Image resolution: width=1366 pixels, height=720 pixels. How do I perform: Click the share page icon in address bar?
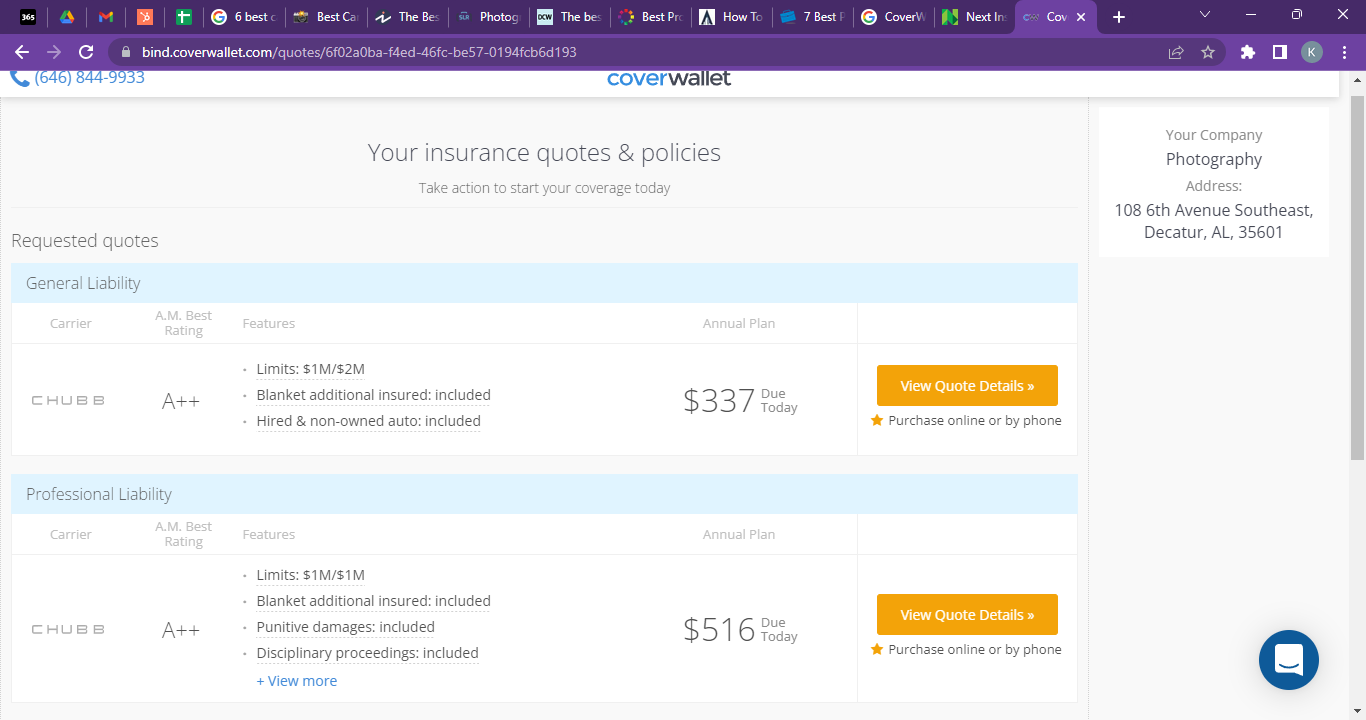pyautogui.click(x=1176, y=52)
